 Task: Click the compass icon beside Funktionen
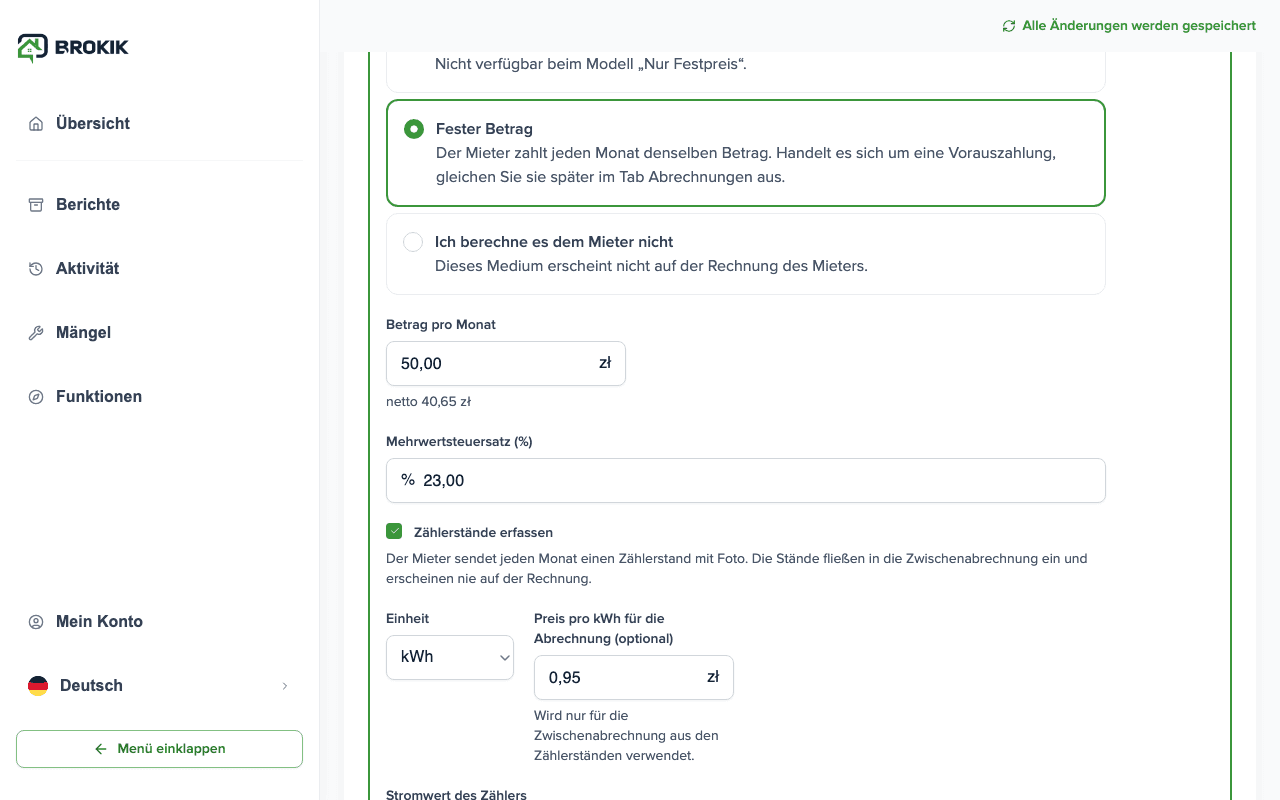[x=36, y=397]
